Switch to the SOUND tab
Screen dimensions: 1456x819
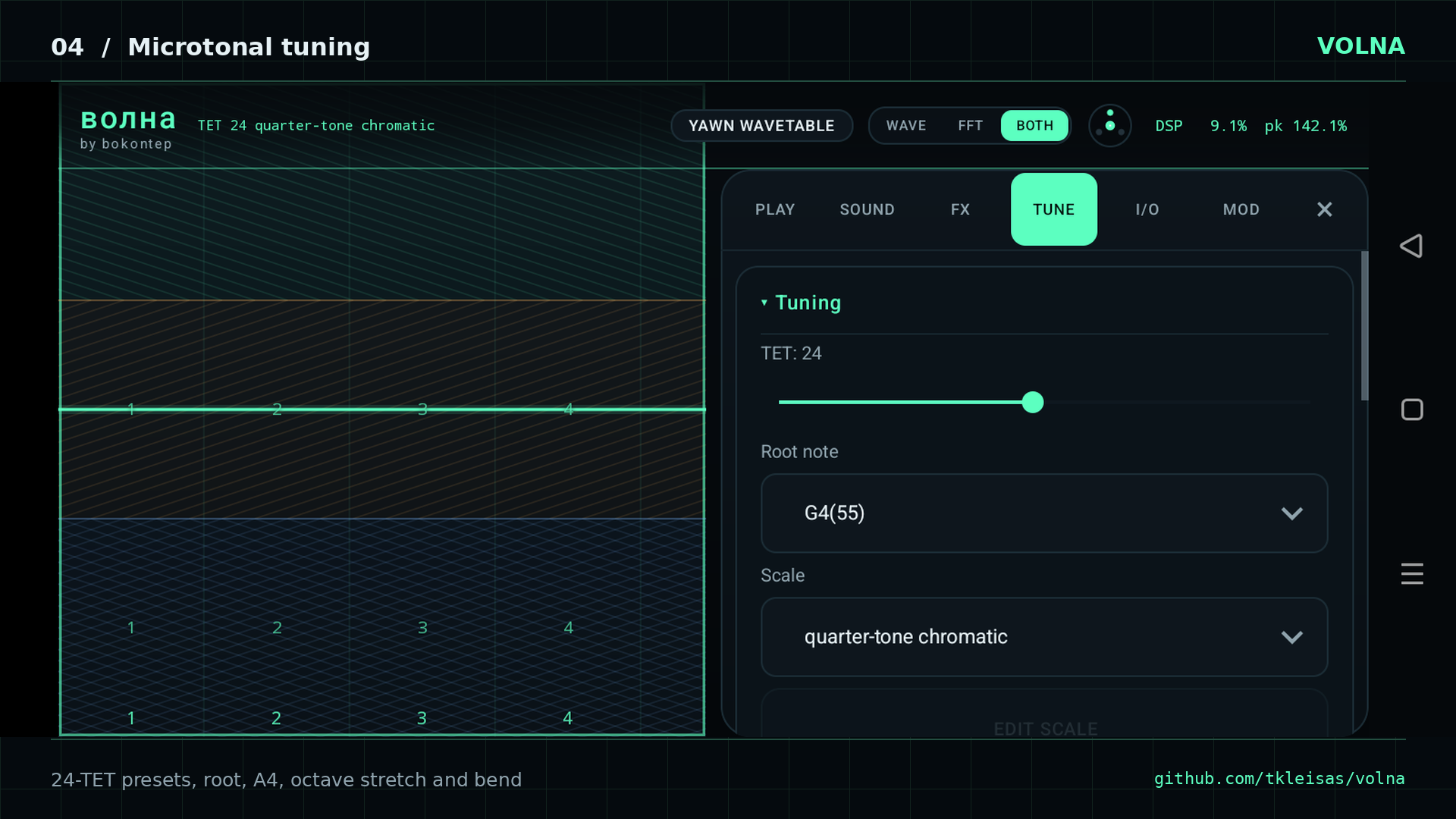(867, 209)
